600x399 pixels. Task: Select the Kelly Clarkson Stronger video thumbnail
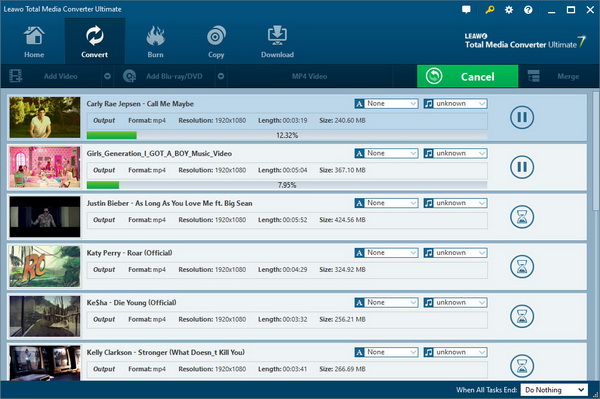coord(45,363)
